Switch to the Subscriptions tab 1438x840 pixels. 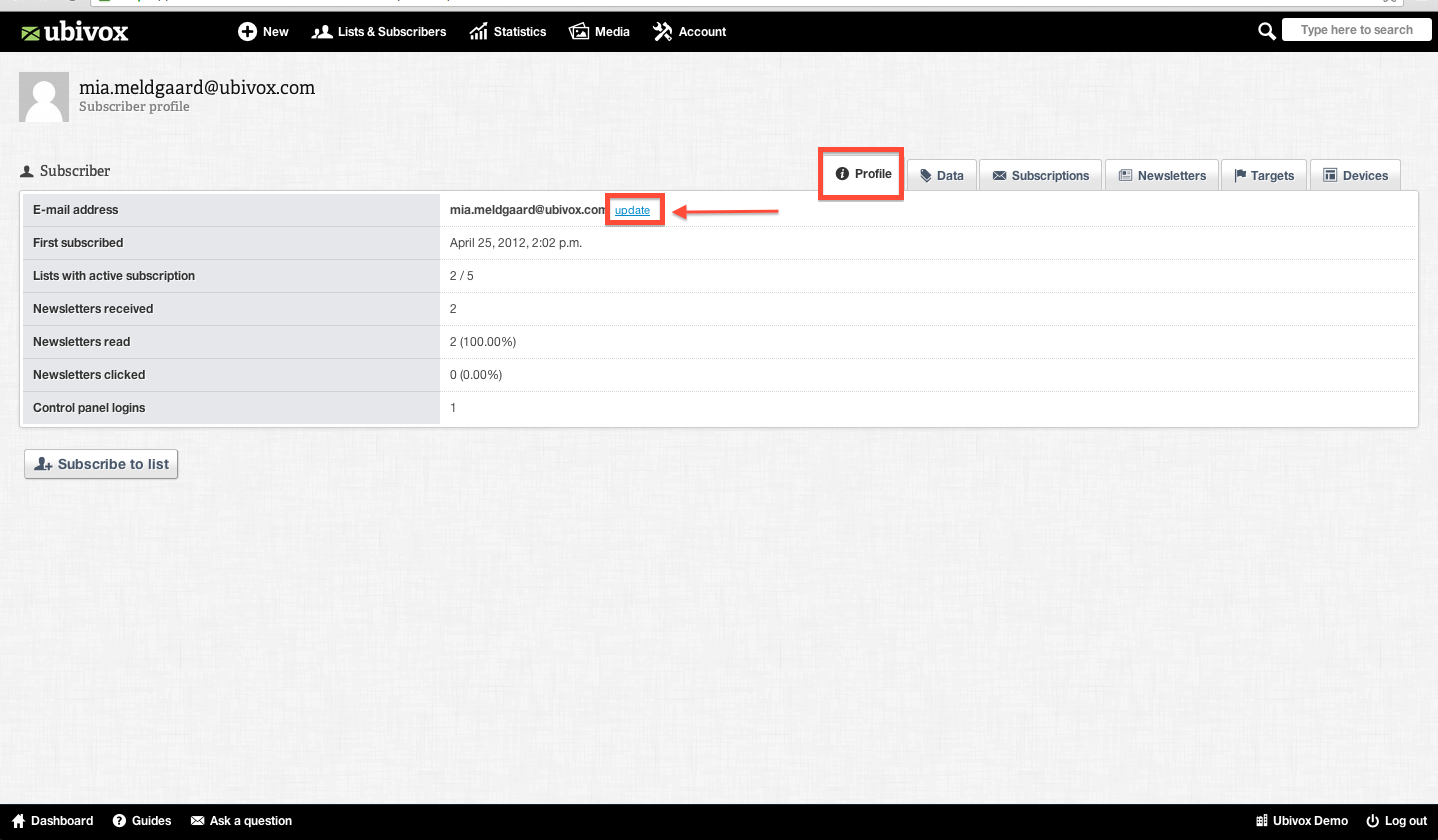click(x=1041, y=175)
